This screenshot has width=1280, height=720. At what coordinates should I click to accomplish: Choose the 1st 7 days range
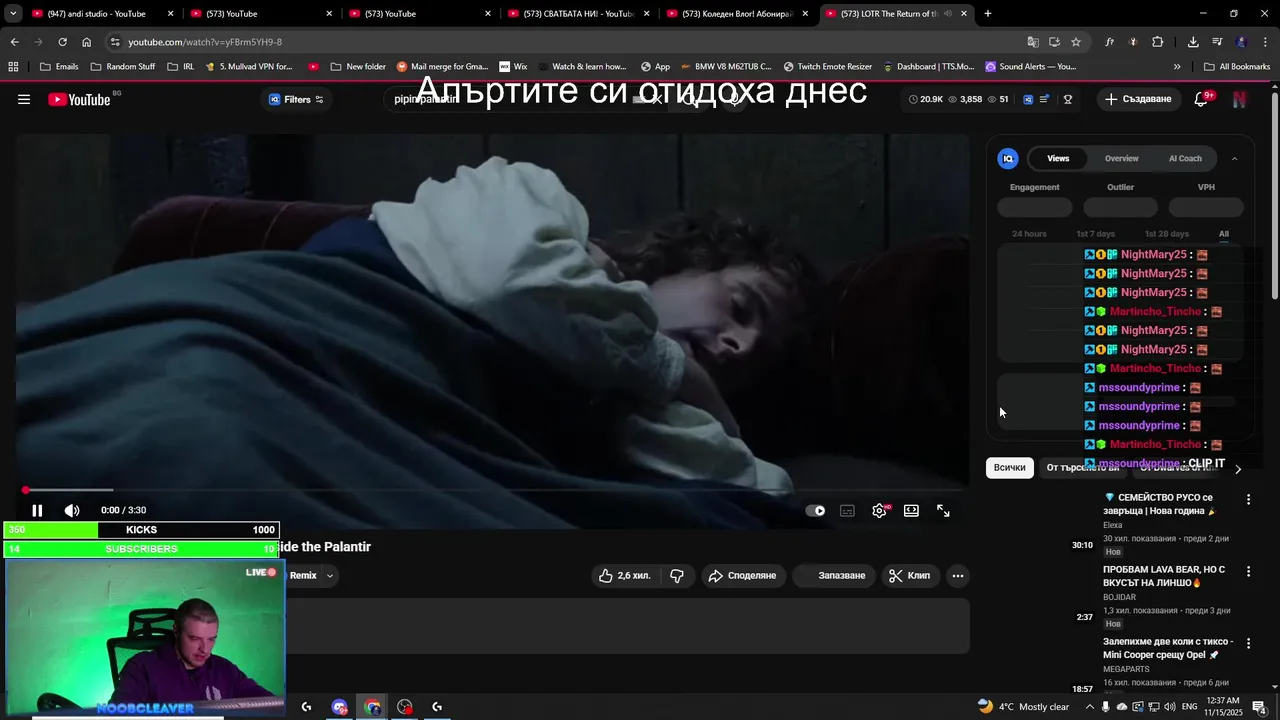click(1095, 234)
